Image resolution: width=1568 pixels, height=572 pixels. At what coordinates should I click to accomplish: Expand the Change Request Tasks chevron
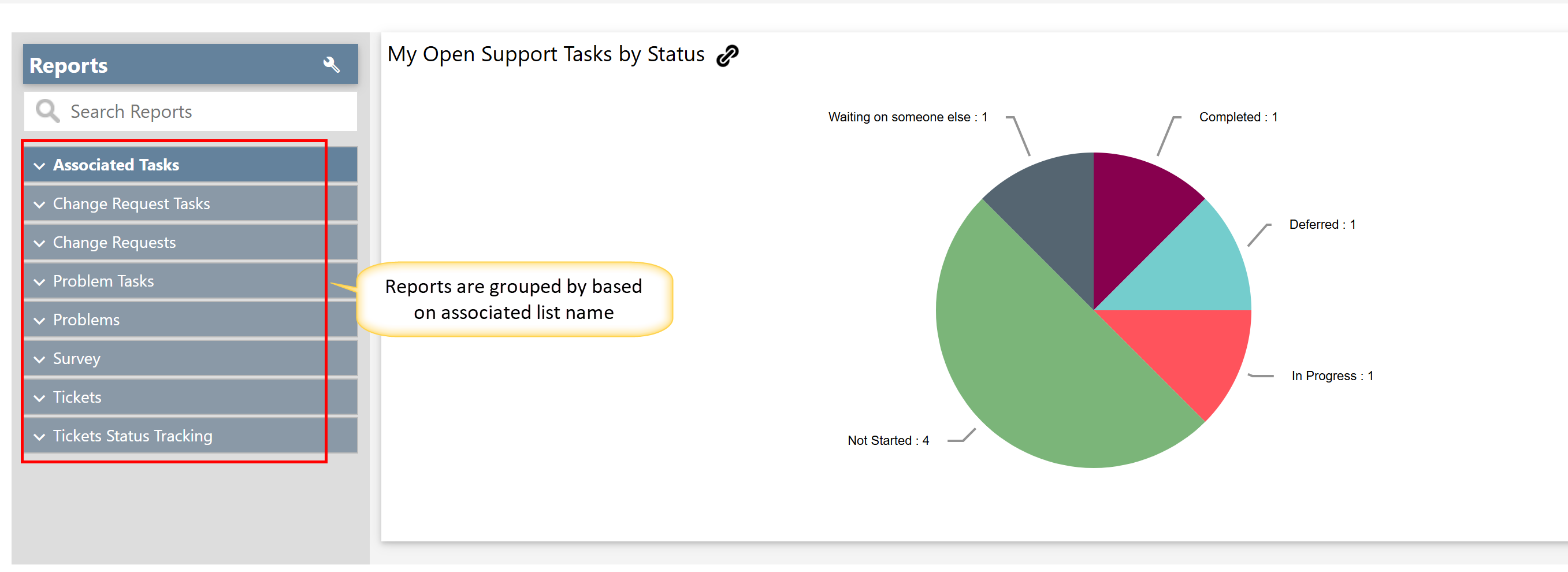[x=39, y=205]
